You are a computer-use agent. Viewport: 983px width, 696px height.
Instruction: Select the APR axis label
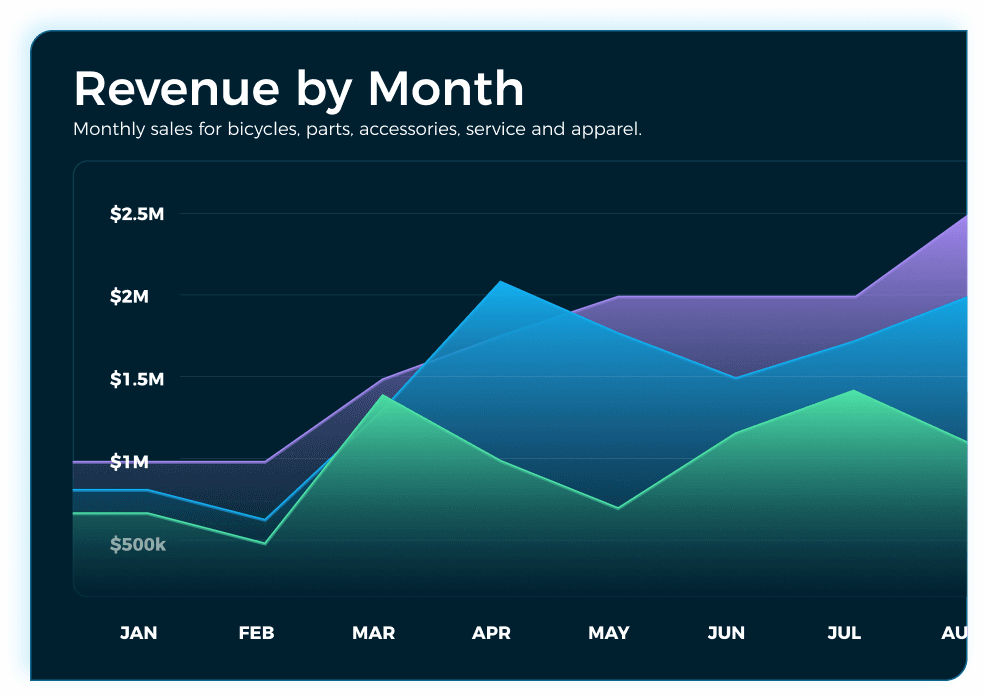491,632
